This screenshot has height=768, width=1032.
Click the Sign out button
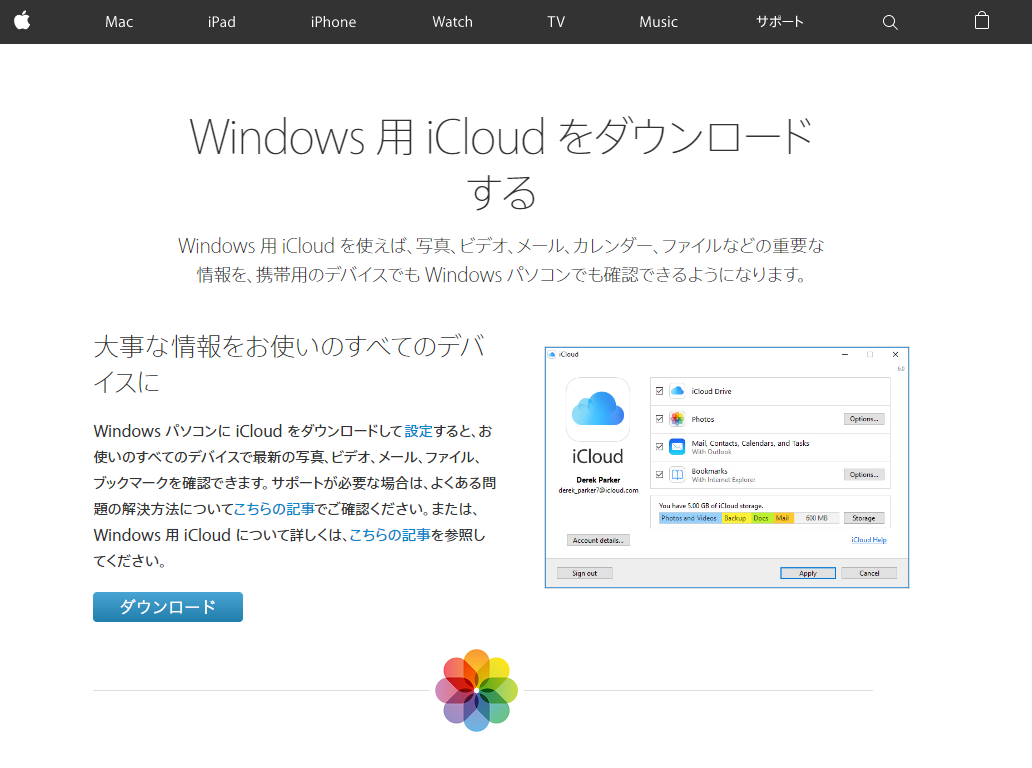click(584, 573)
